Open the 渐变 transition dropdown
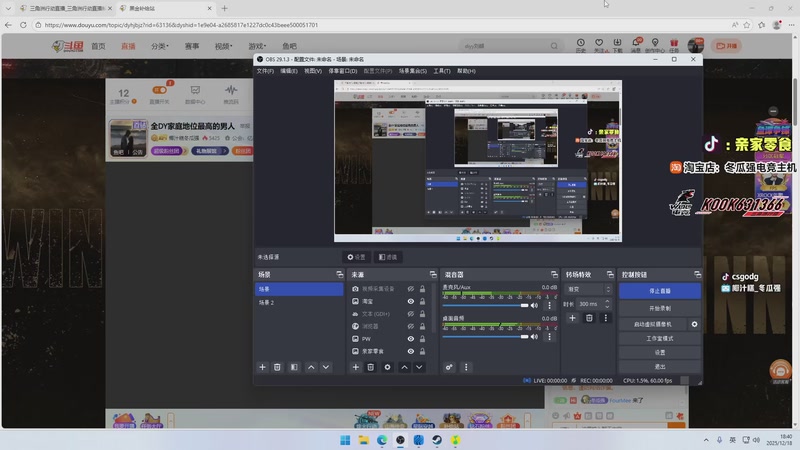Viewport: 800px width, 450px height. coord(588,289)
